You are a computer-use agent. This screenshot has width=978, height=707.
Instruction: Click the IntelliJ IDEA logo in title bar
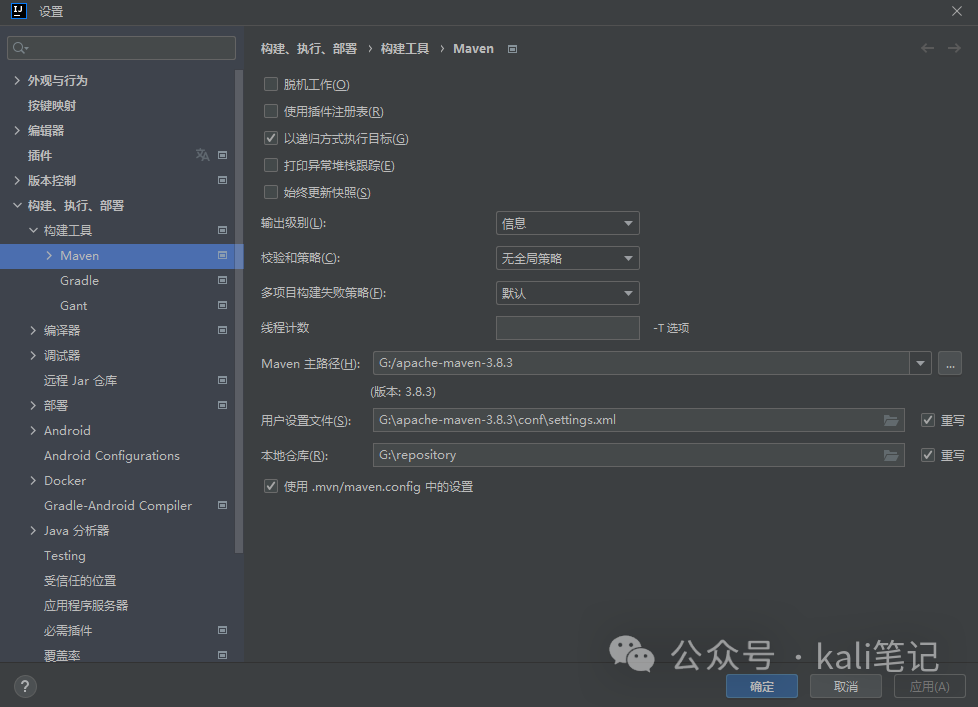point(19,11)
